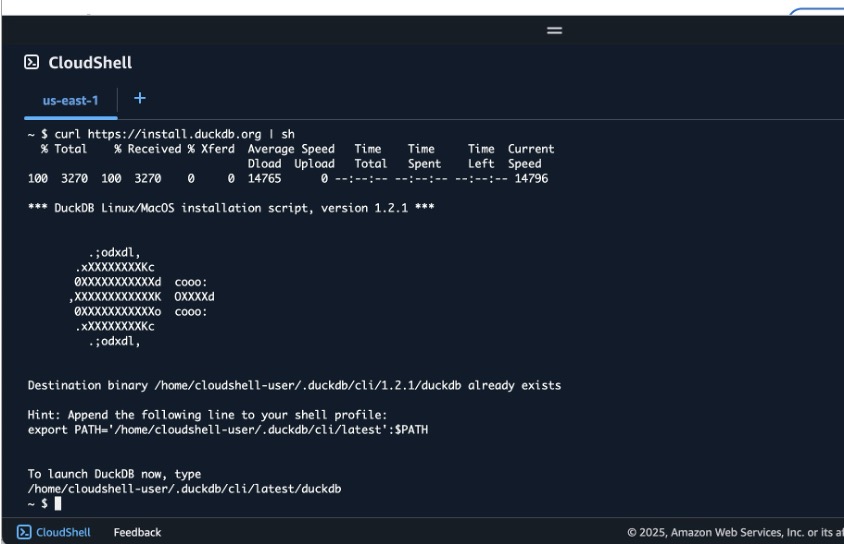
Task: Click the DuckDB ASCII art logo
Action: click(141, 296)
